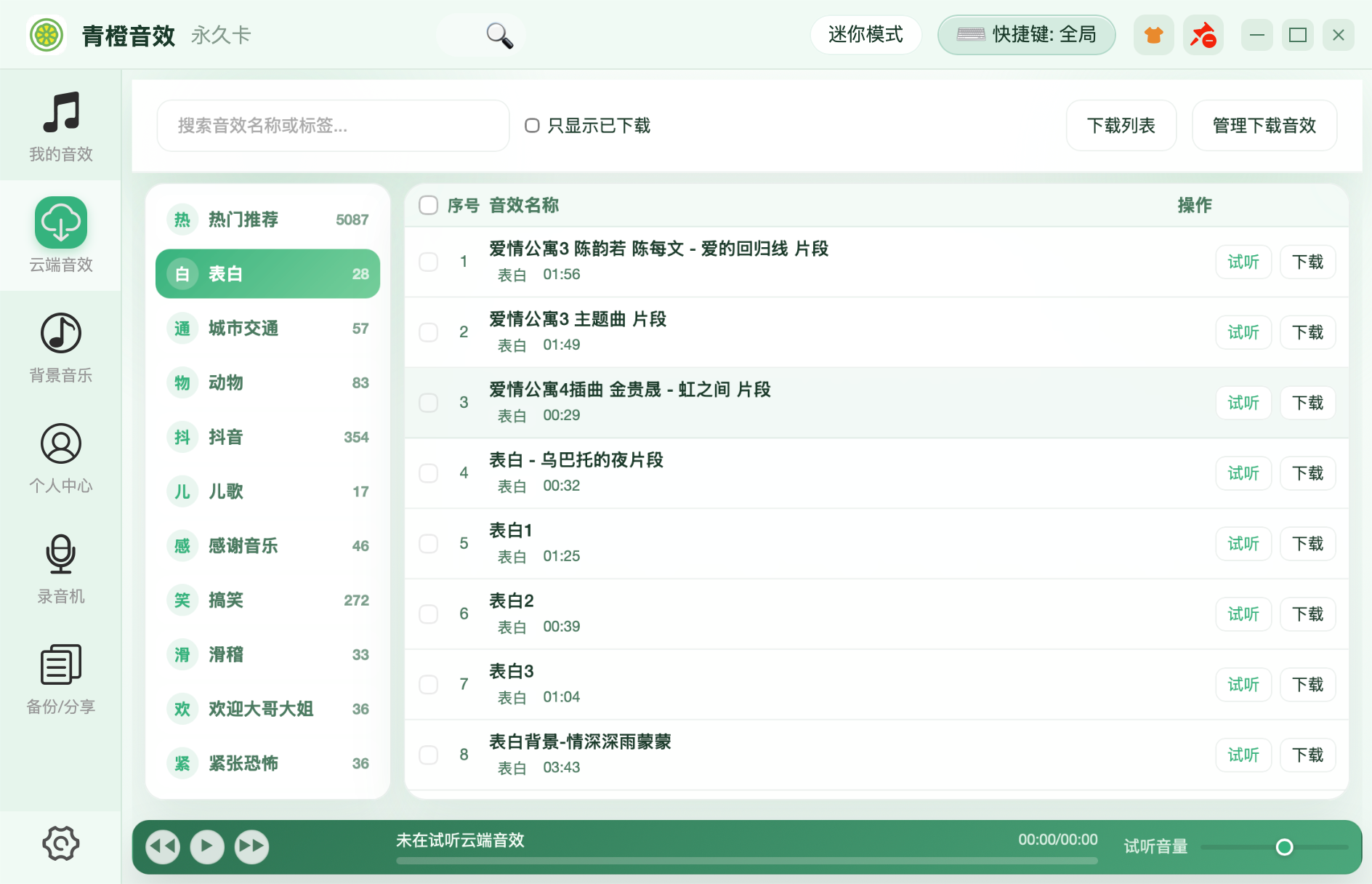Viewport: 1372px width, 884px height.
Task: Select the 热门推荐 category label
Action: 243,220
